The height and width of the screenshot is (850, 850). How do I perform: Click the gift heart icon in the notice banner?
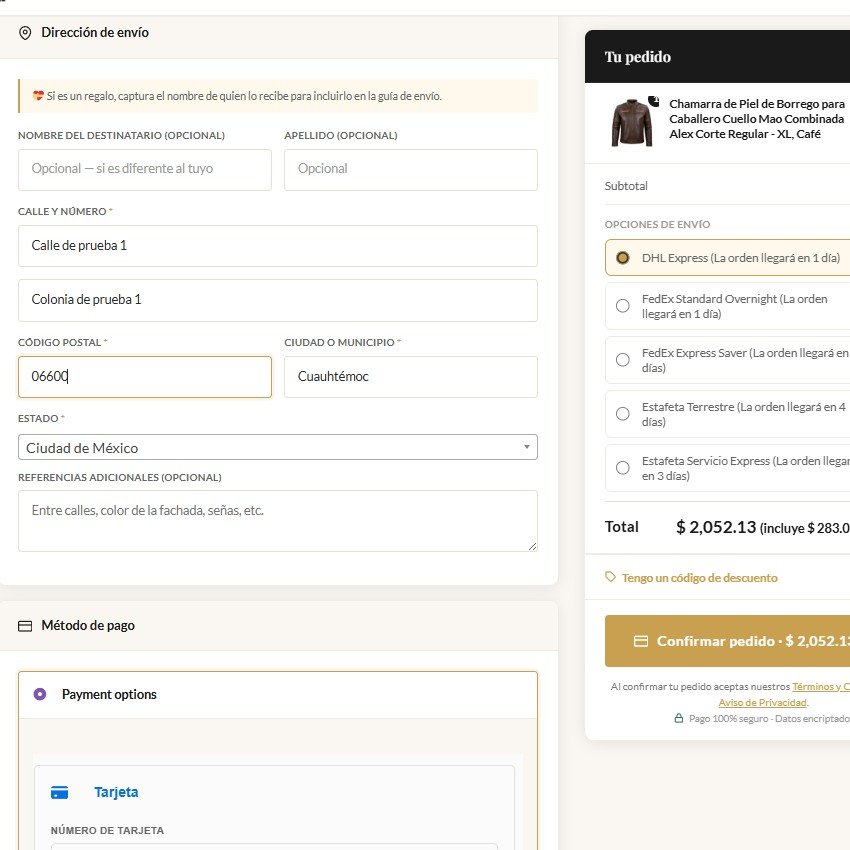38,96
